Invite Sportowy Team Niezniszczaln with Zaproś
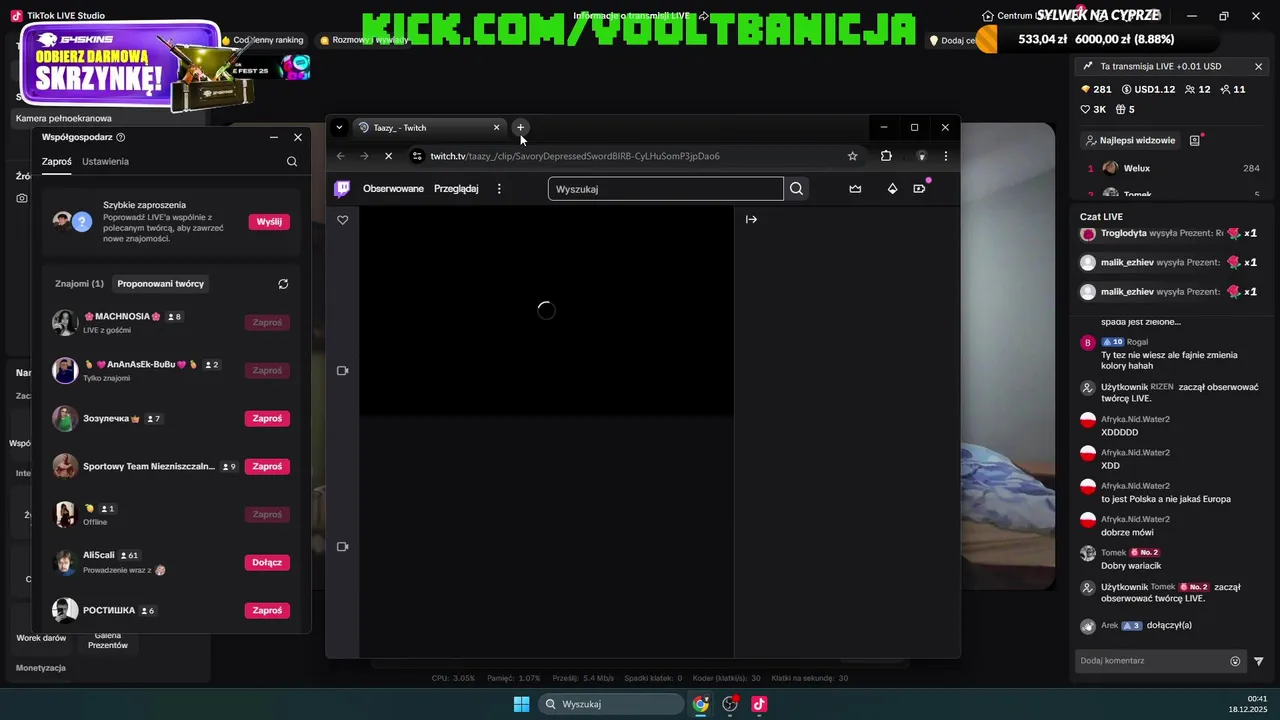The height and width of the screenshot is (720, 1280). pos(267,466)
